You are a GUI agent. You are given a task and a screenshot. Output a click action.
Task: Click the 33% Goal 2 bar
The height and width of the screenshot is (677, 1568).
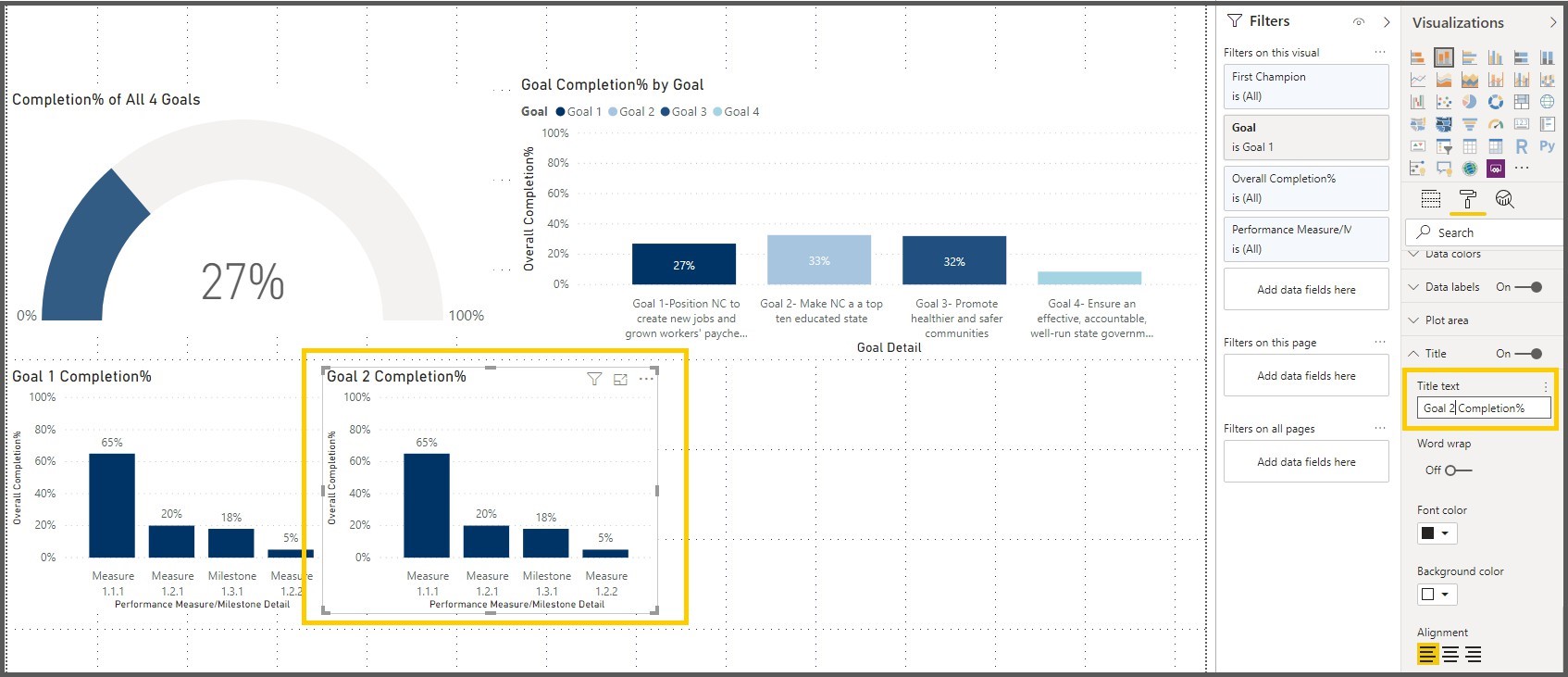click(819, 259)
